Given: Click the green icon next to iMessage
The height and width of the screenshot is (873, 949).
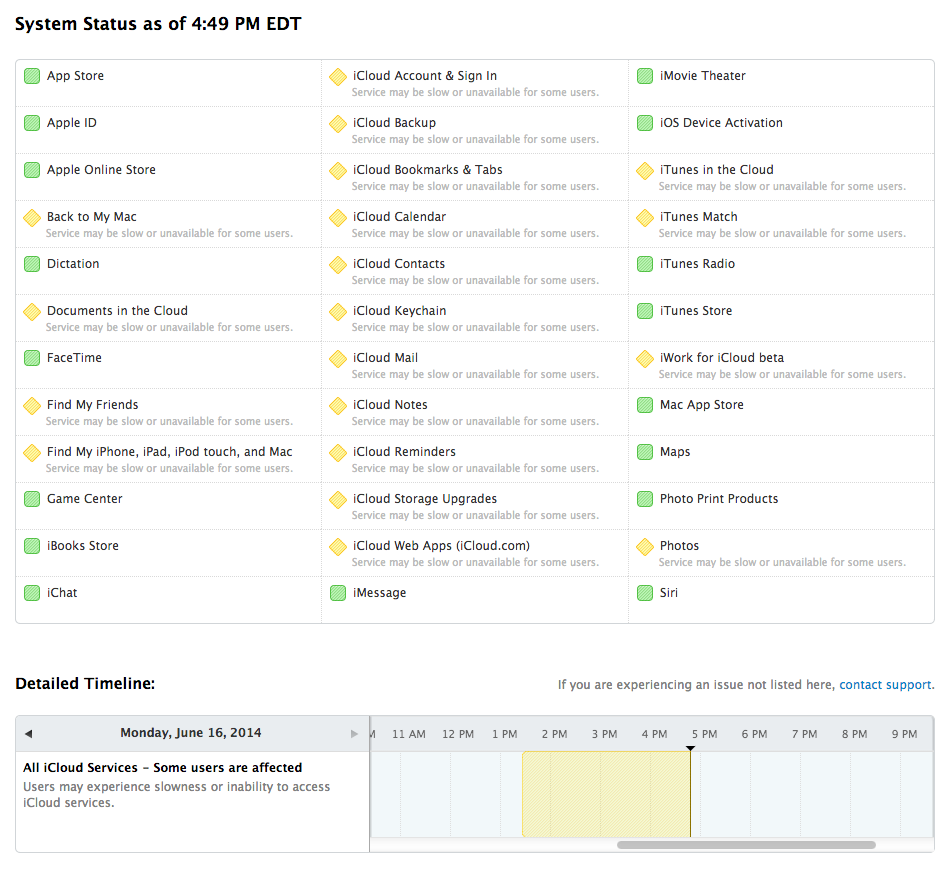Looking at the screenshot, I should click(x=338, y=593).
